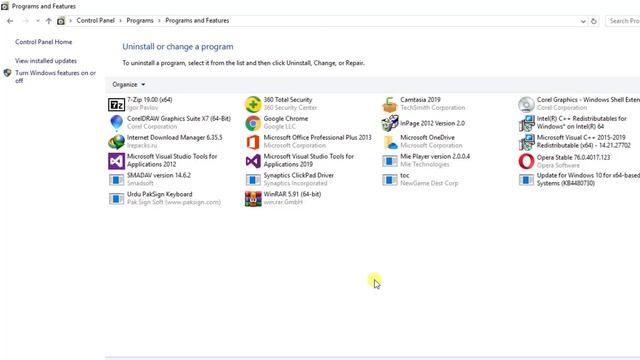Open the Organize dropdown menu
The height and width of the screenshot is (360, 640).
click(x=129, y=84)
